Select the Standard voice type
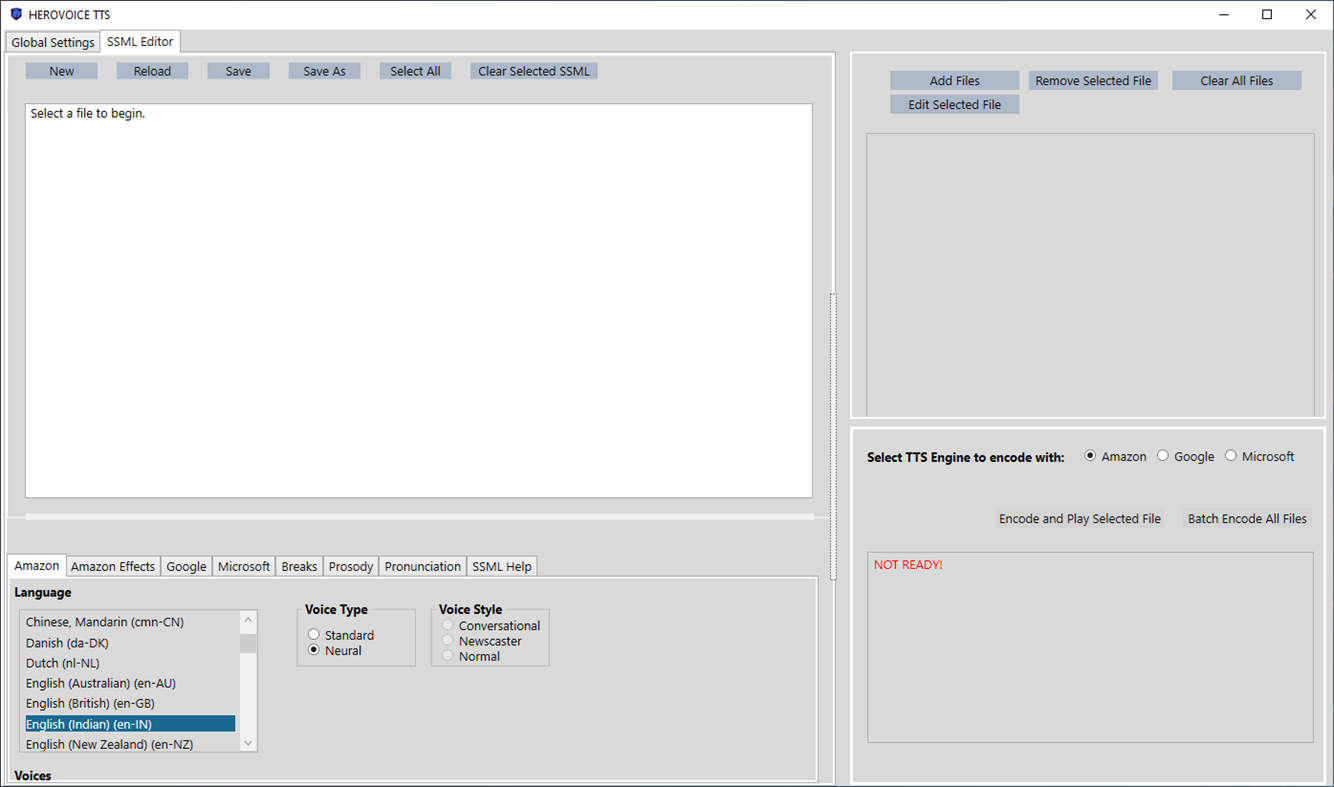The height and width of the screenshot is (787, 1334). (x=313, y=634)
